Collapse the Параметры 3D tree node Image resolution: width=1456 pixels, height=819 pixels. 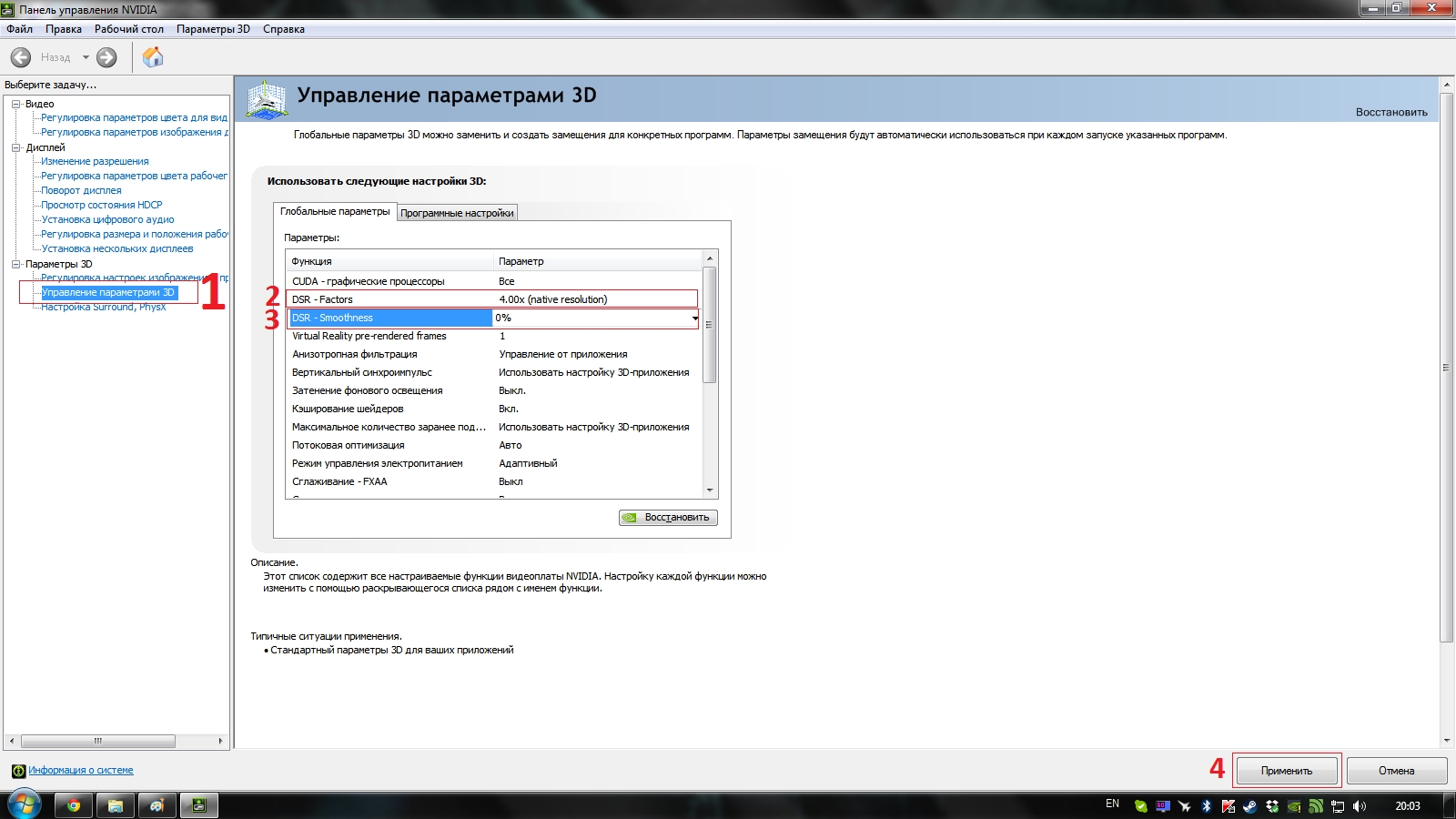15,264
